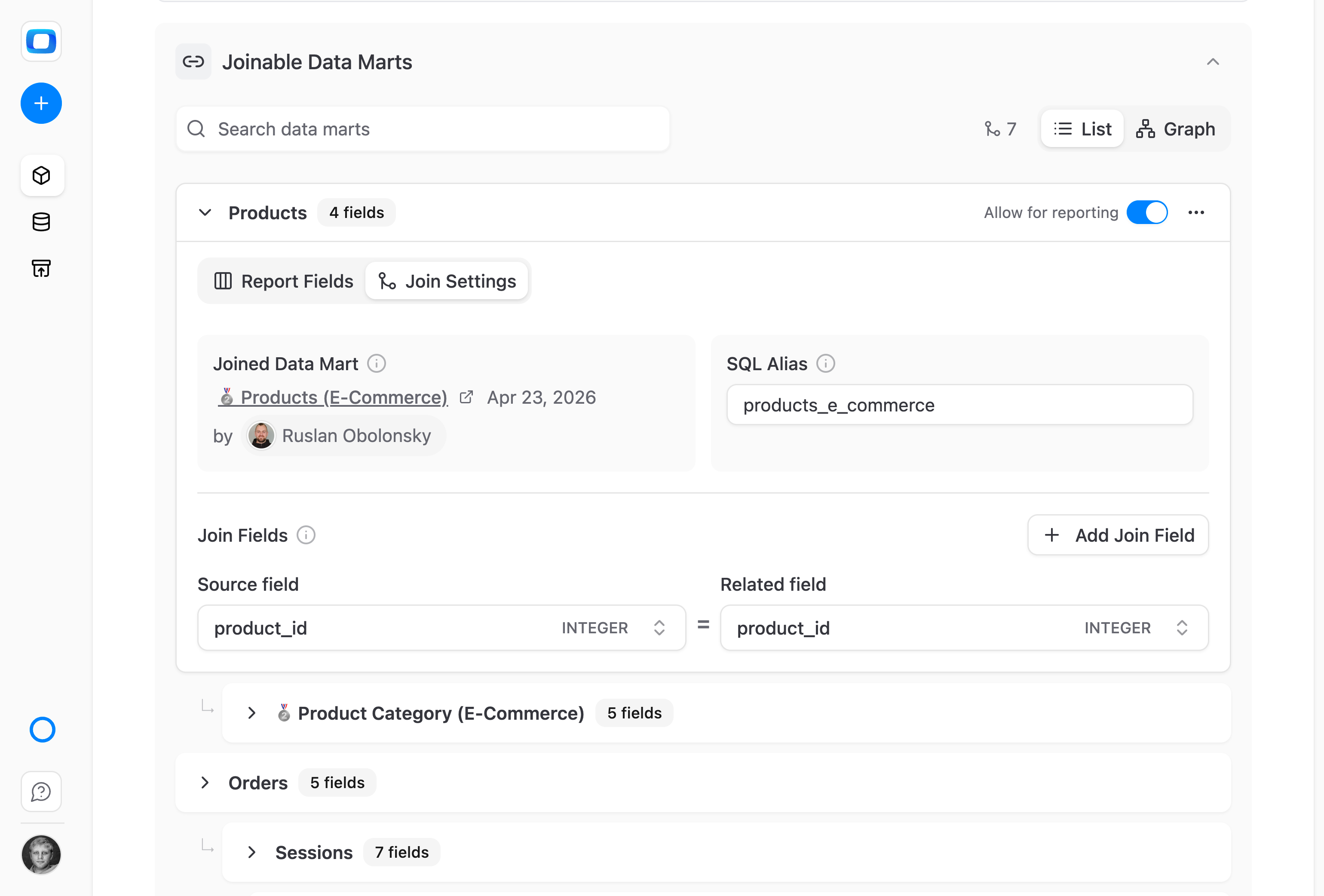Click the blue plus create button
This screenshot has width=1324, height=896.
(41, 103)
